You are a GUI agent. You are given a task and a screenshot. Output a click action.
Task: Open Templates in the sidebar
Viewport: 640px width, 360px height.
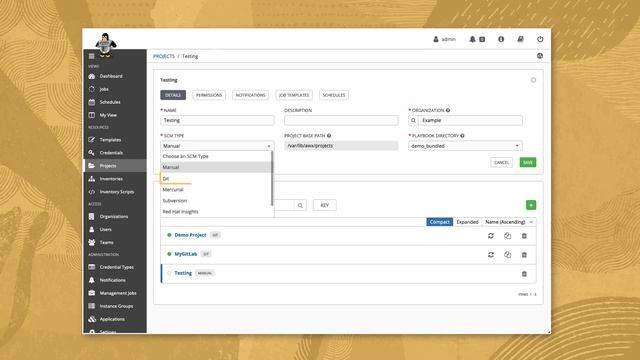(115, 140)
